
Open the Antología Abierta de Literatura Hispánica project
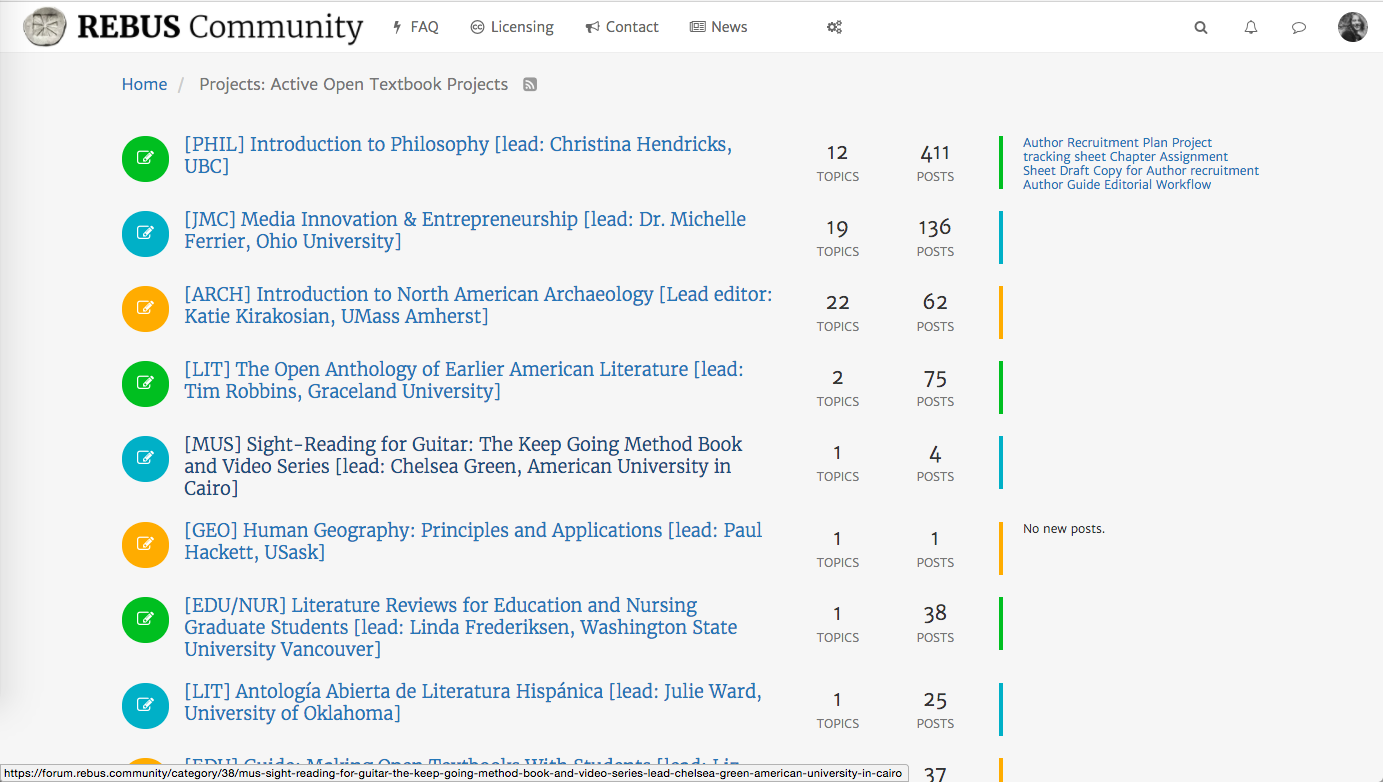pyautogui.click(x=472, y=692)
